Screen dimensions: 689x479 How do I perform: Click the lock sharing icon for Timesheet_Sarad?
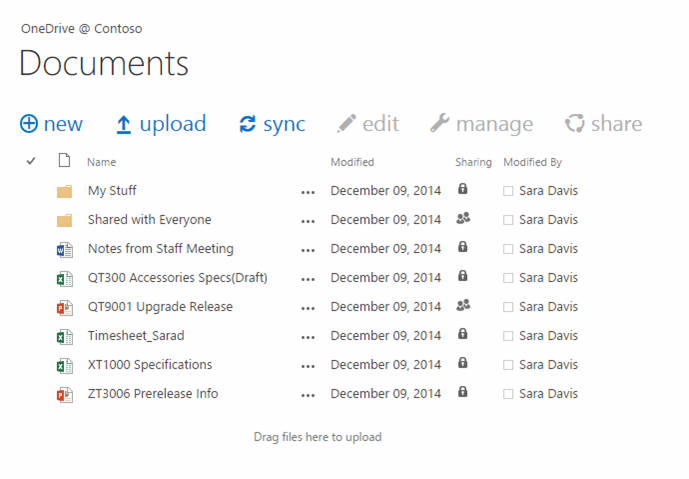coord(462,334)
